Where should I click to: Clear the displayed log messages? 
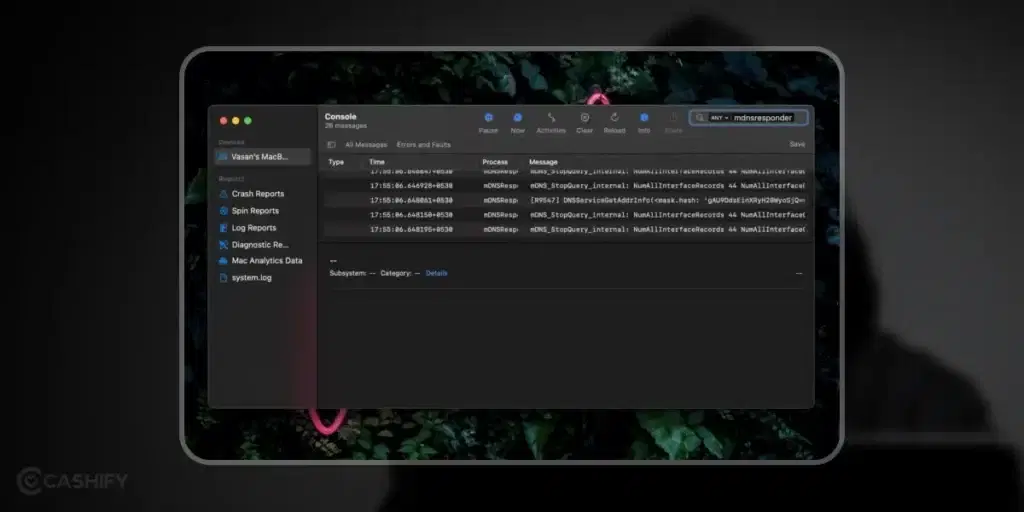(584, 123)
